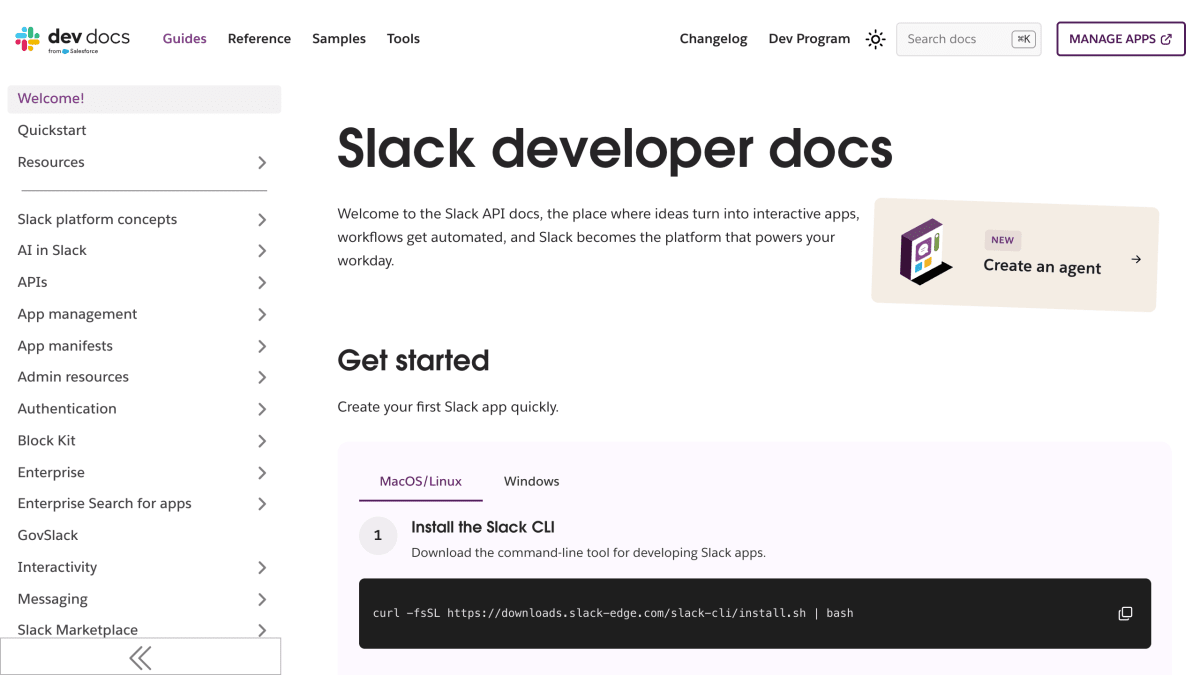This screenshot has width=1200, height=675.
Task: Open the Authentication sidebar page
Action: click(67, 408)
